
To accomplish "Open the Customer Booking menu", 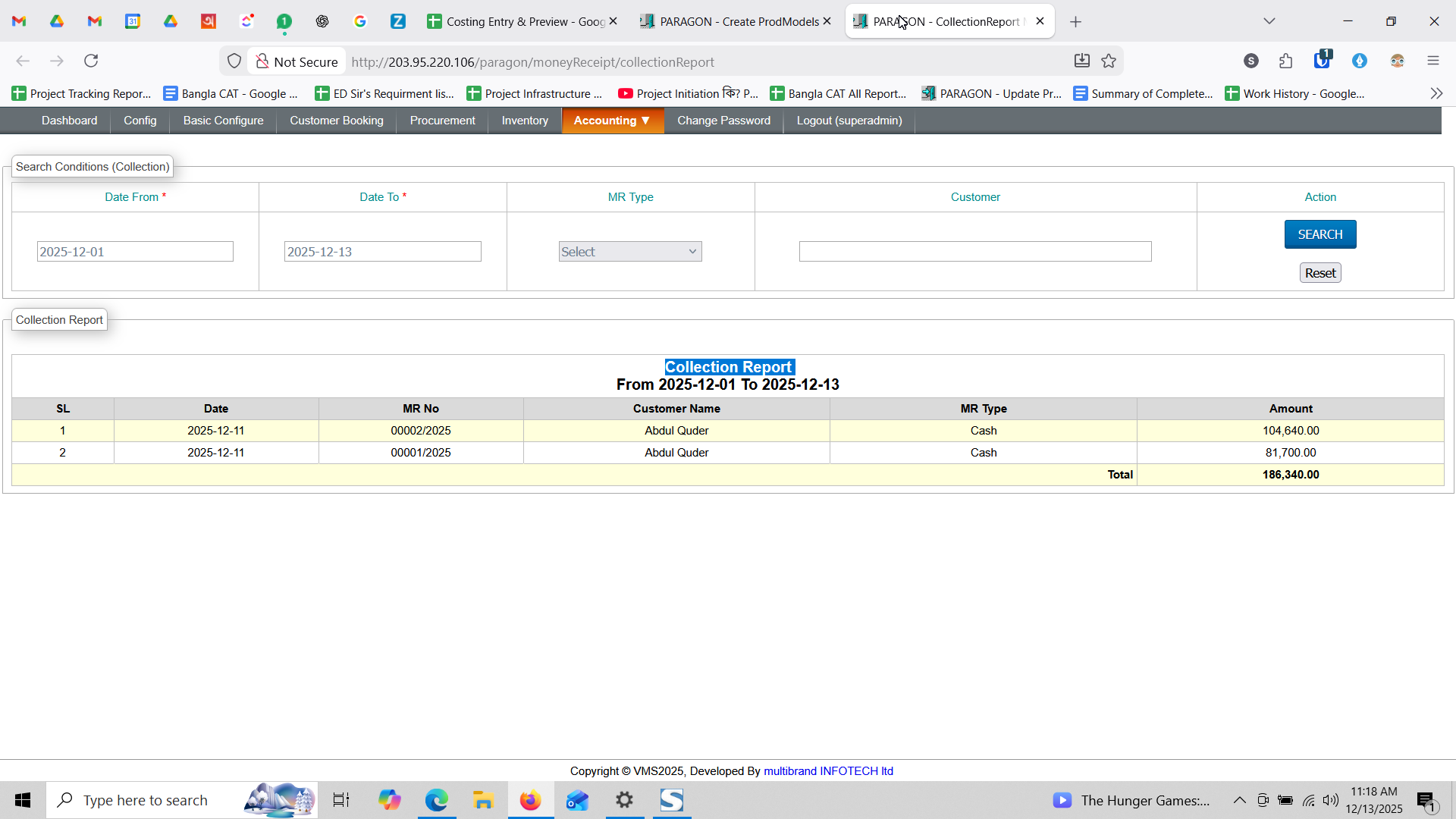I will [x=336, y=121].
